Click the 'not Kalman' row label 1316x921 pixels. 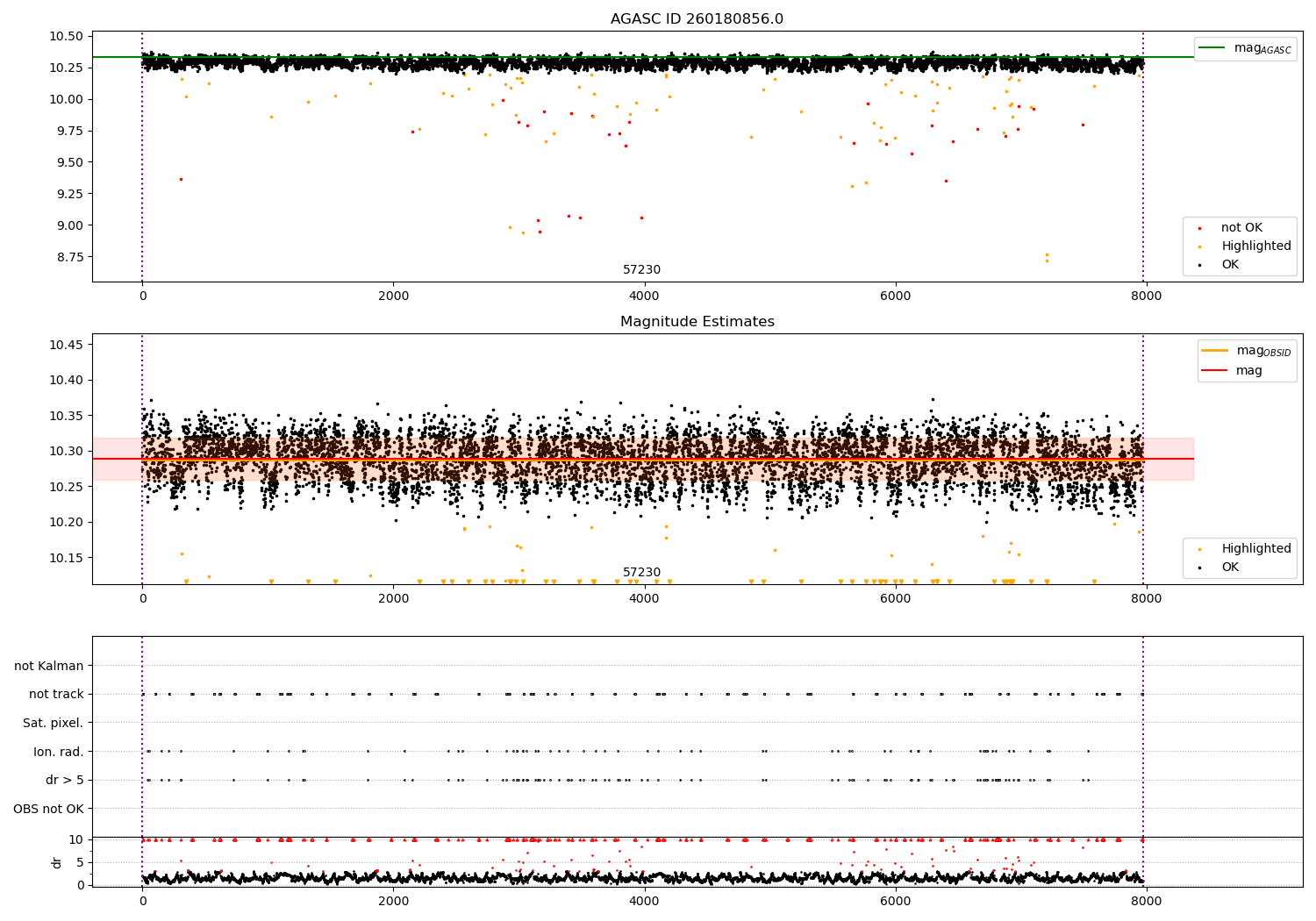coord(49,666)
